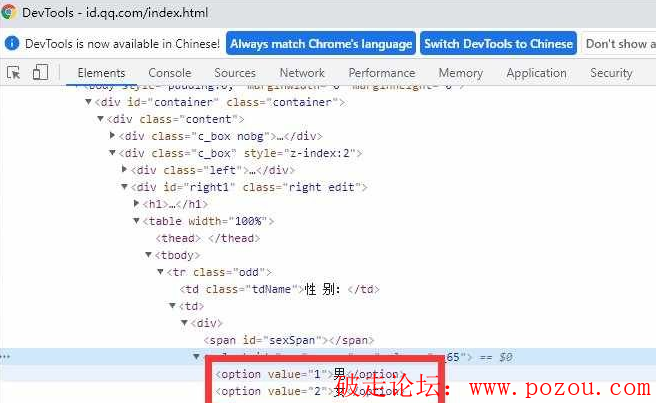This screenshot has height=403, width=656.
Task: Switch to the Network tab
Action: [302, 73]
